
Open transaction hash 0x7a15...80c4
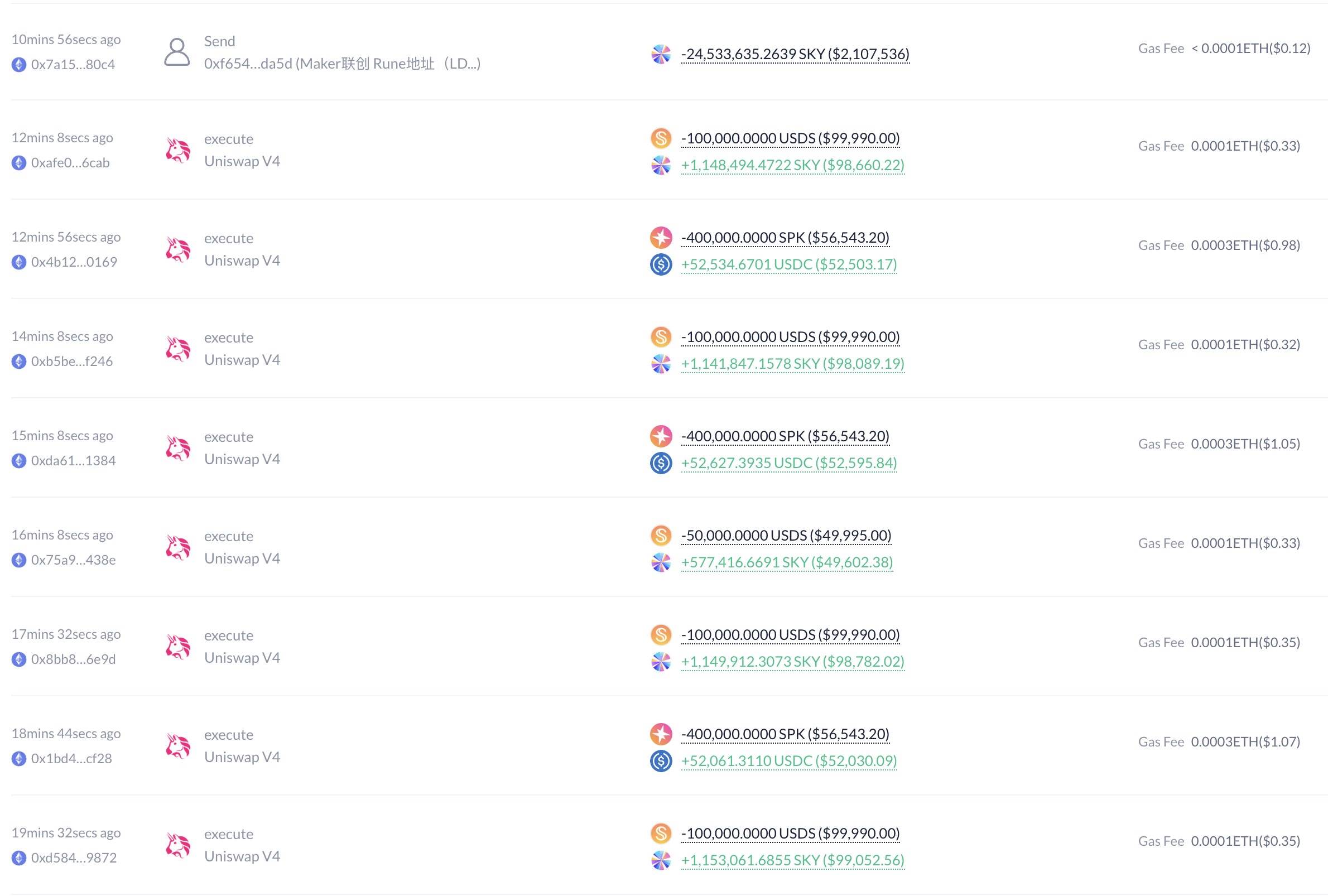(73, 65)
